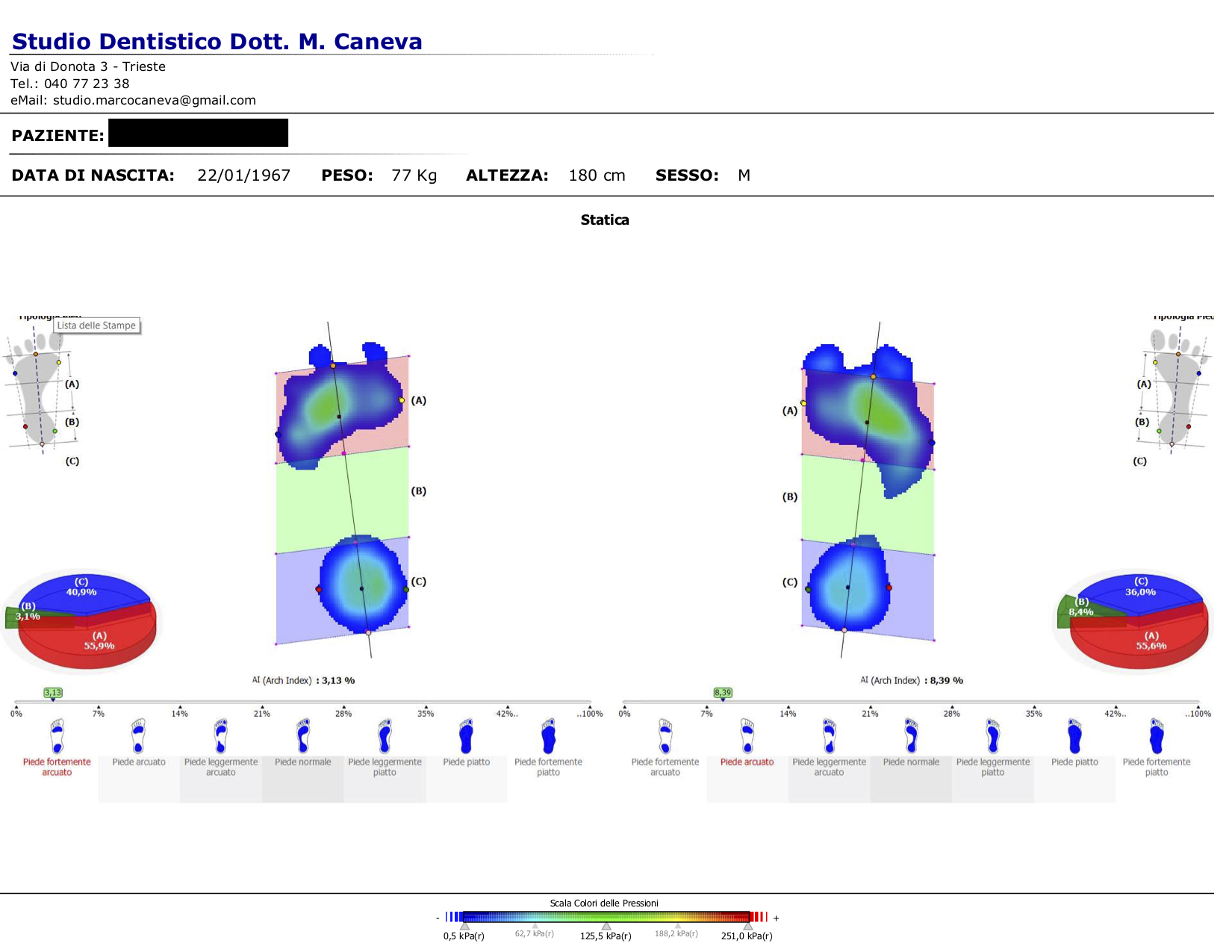Click the 8,39 arch index marker
The width and height of the screenshot is (1232, 952).
(723, 693)
